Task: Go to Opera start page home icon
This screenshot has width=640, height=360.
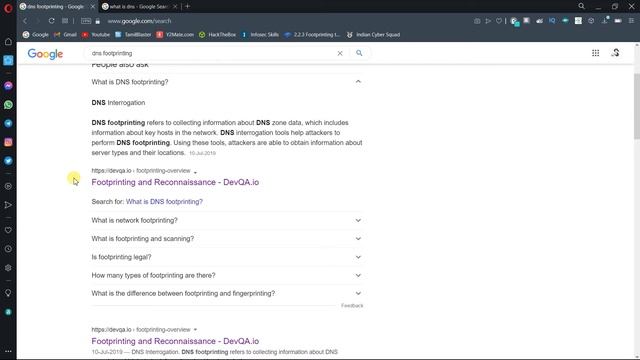Action: 8,41
